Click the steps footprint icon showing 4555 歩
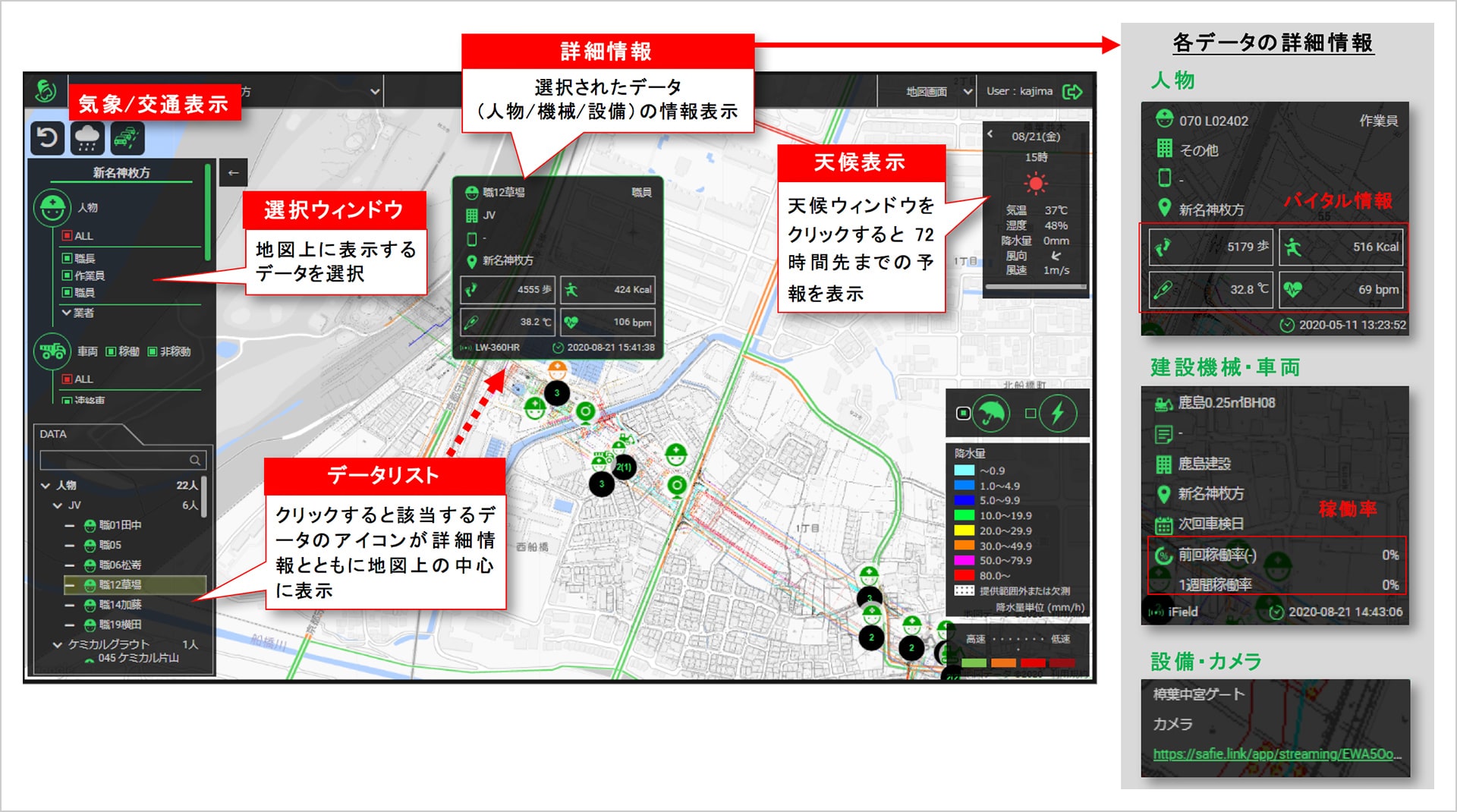Screen dimensions: 1457x812 click(x=471, y=289)
